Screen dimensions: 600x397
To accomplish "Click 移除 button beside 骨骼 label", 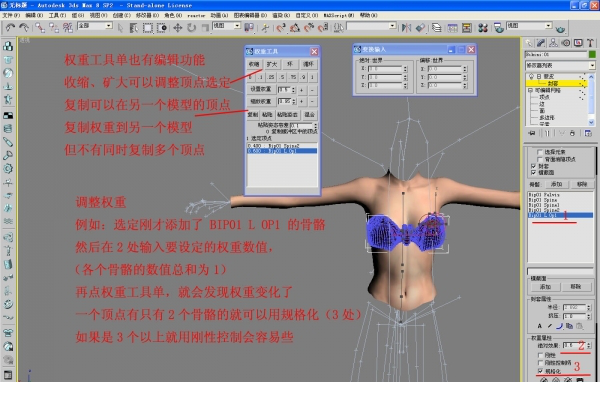I will [x=582, y=184].
